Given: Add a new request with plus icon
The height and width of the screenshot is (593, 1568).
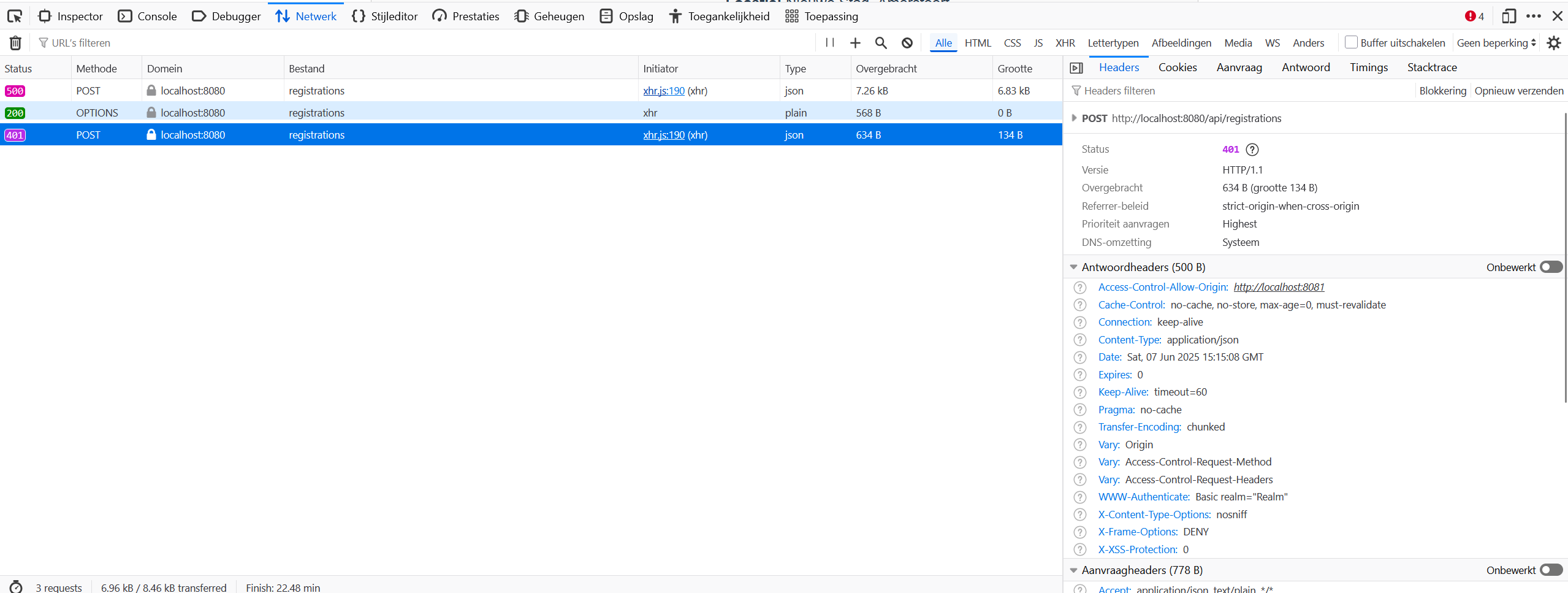Looking at the screenshot, I should [855, 43].
